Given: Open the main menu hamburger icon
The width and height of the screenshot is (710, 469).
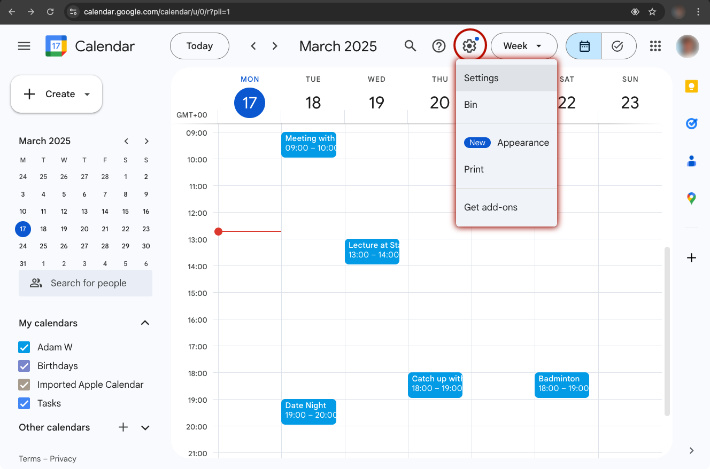Looking at the screenshot, I should point(24,46).
